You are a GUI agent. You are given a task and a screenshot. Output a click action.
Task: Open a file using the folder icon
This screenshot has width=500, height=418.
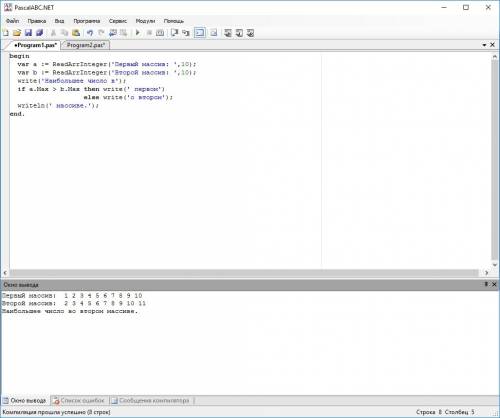17,33
